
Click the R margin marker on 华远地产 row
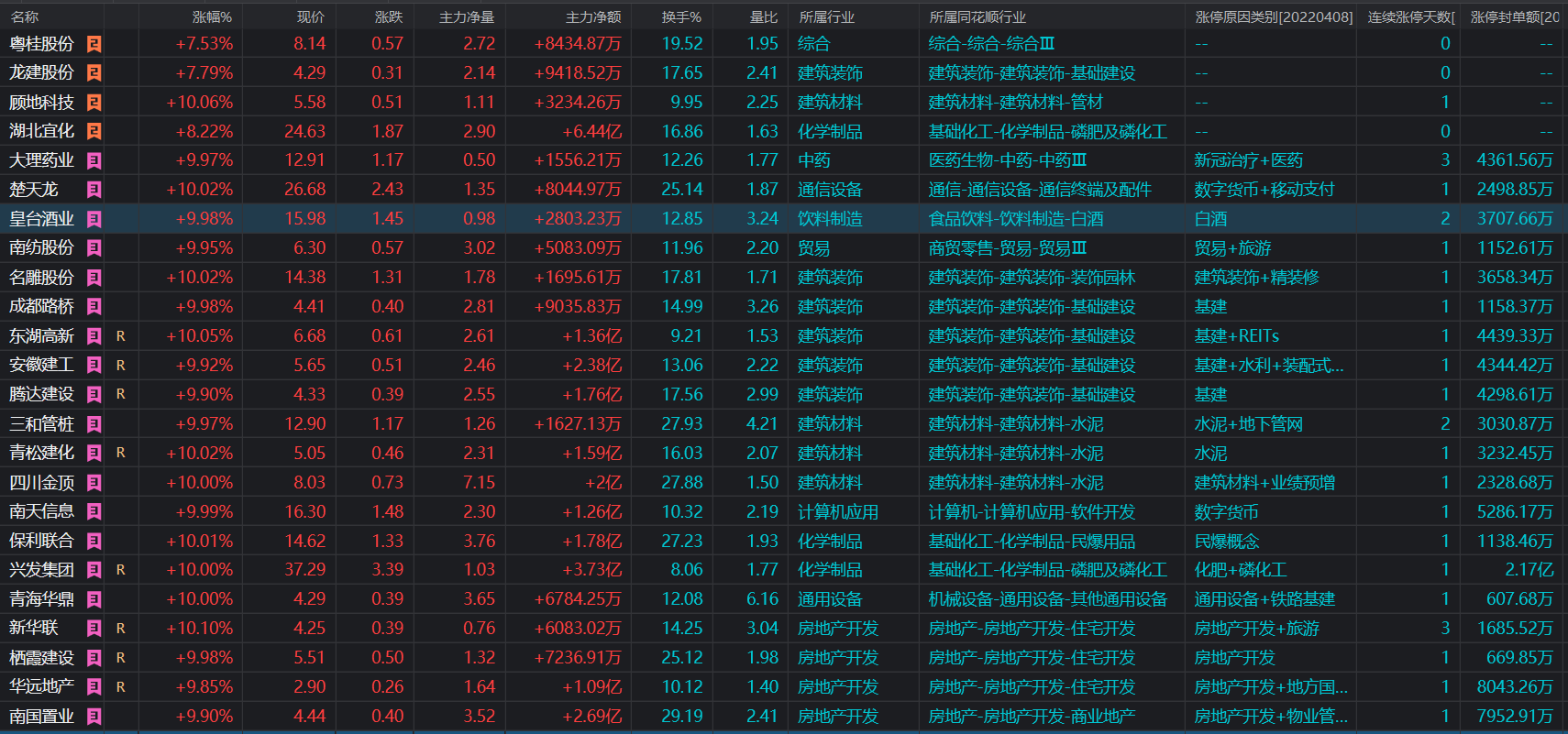[x=121, y=687]
